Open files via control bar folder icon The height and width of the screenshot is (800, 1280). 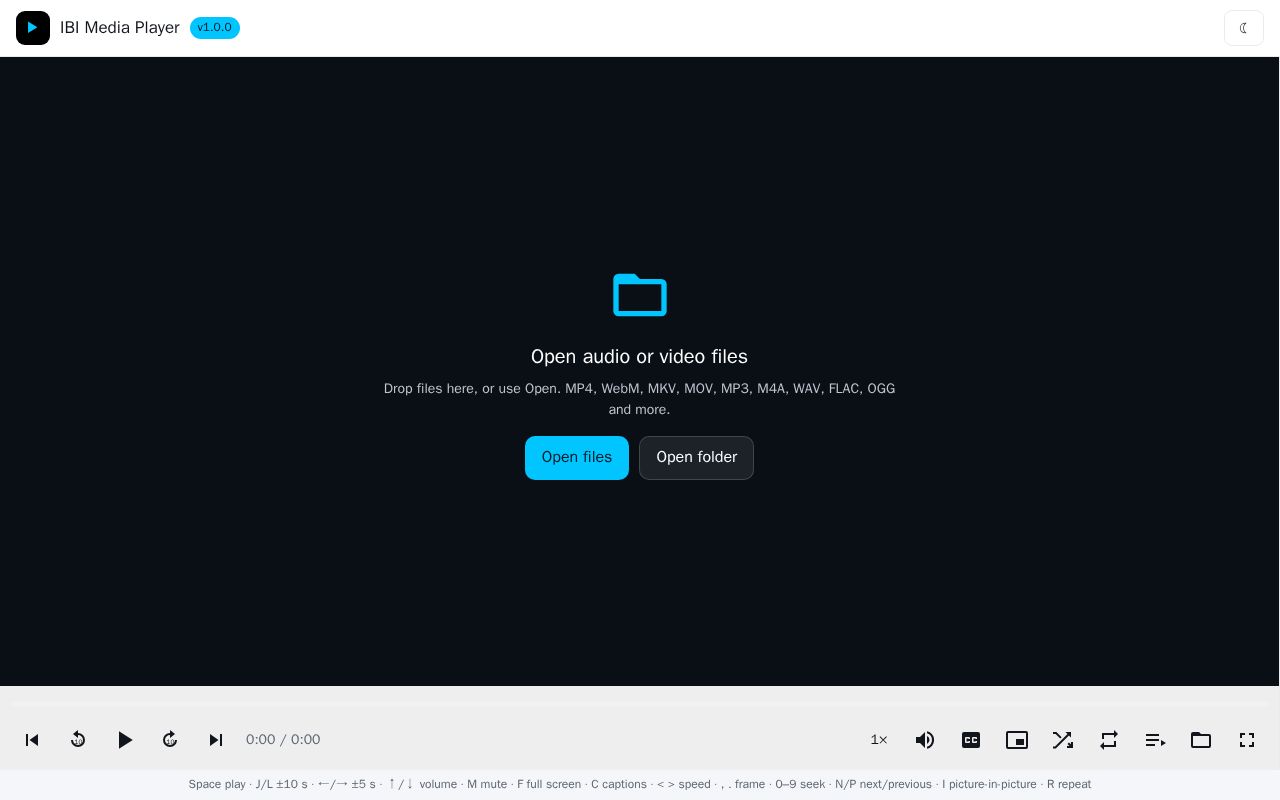[1201, 740]
